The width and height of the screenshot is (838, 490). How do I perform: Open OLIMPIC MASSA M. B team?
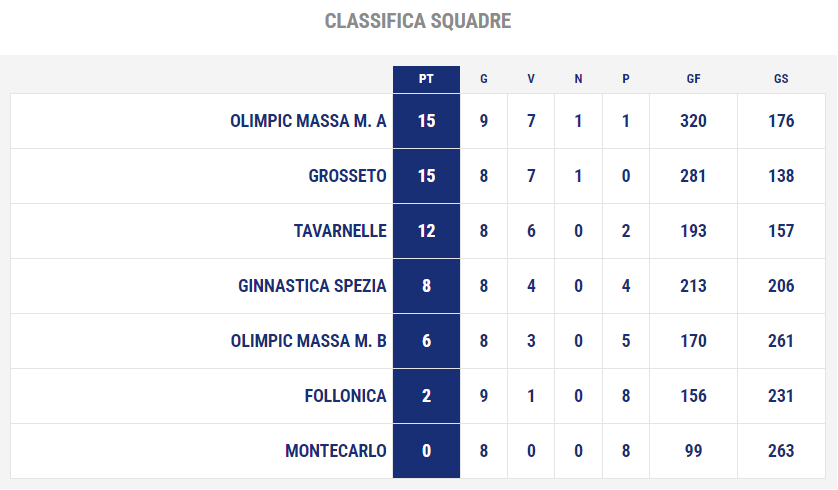308,341
